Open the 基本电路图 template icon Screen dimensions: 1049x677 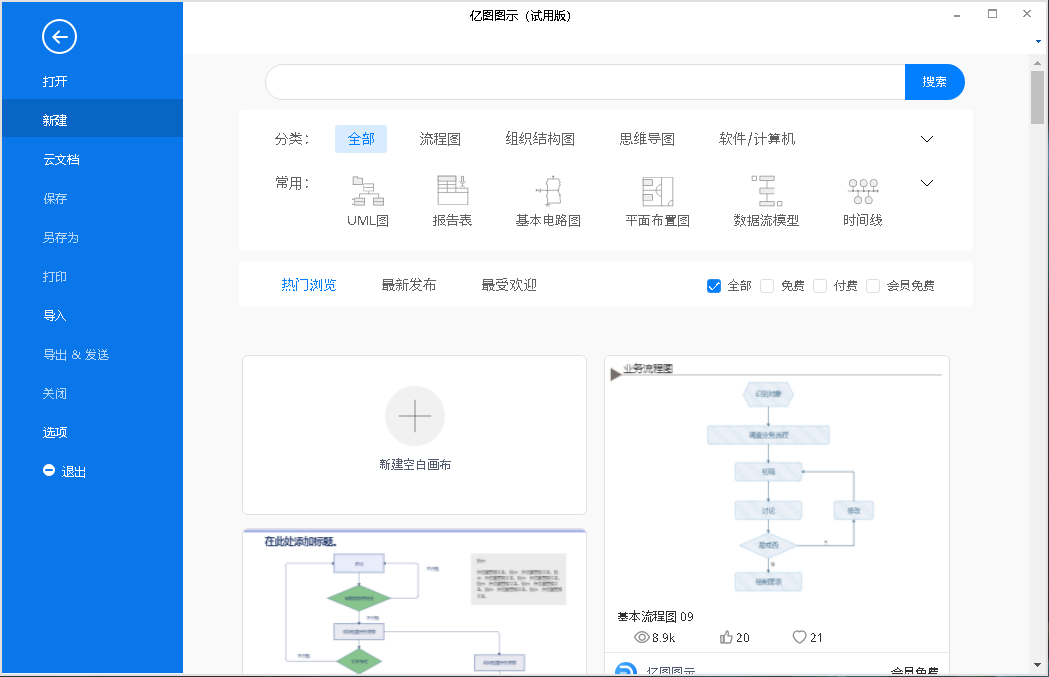click(x=549, y=191)
